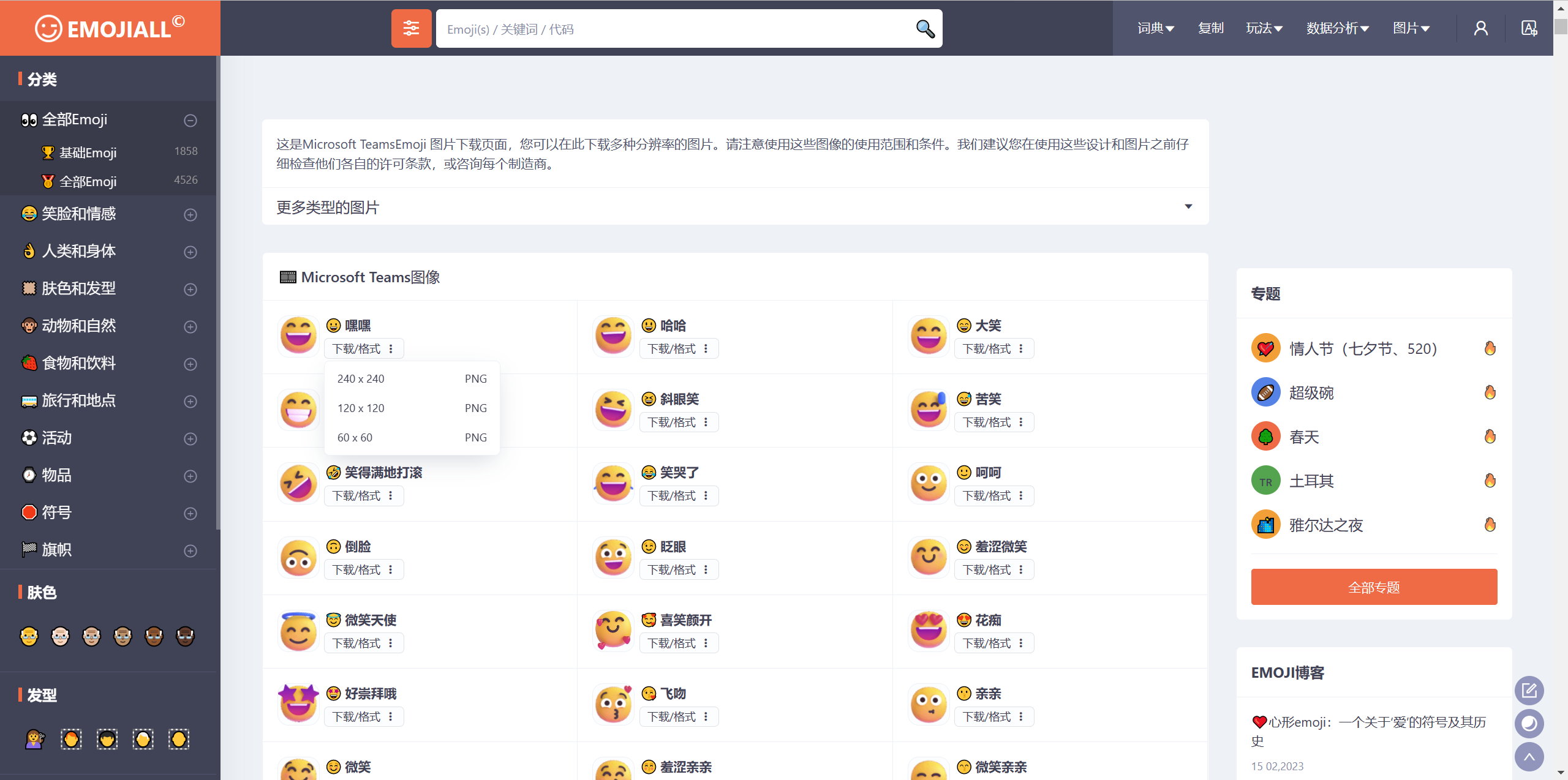Viewport: 1568px width, 780px height.
Task: Click the EMOJIALL logo
Action: click(x=109, y=27)
